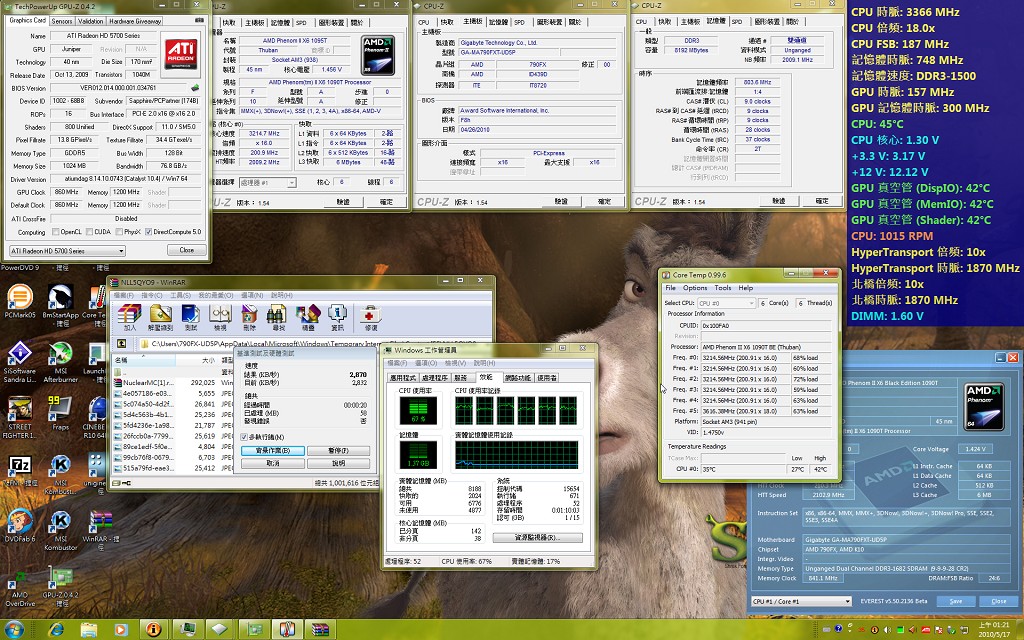Image resolution: width=1024 pixels, height=640 pixels.
Task: Toggle the 多執行緒(M) multithreading checkbox
Action: [x=244, y=437]
